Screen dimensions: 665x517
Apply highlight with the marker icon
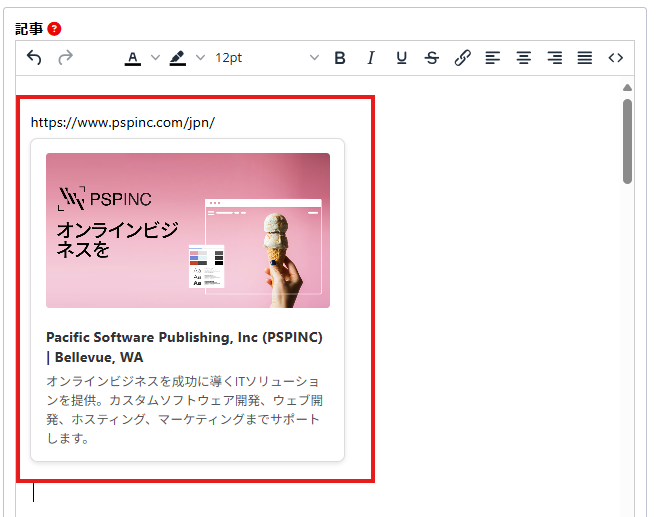[178, 58]
